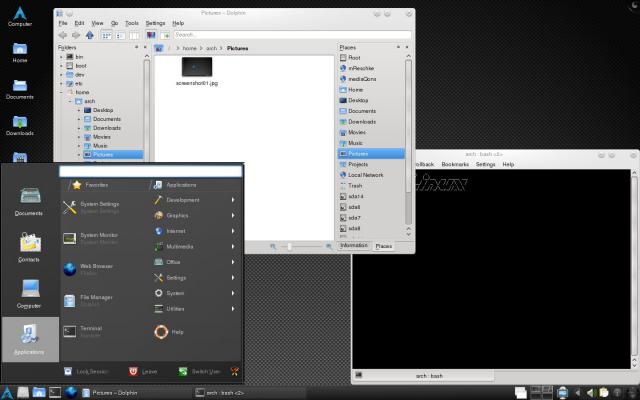
Task: Click the Dolphin search field
Action: pyautogui.click(x=292, y=35)
